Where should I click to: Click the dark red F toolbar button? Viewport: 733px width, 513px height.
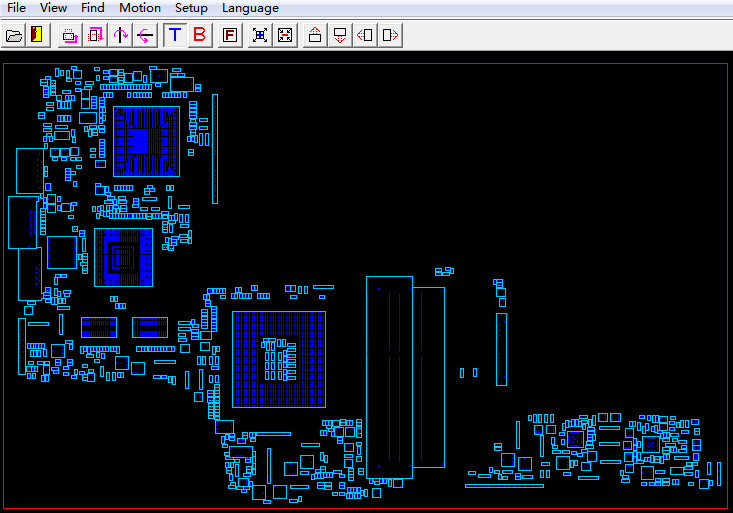point(230,35)
